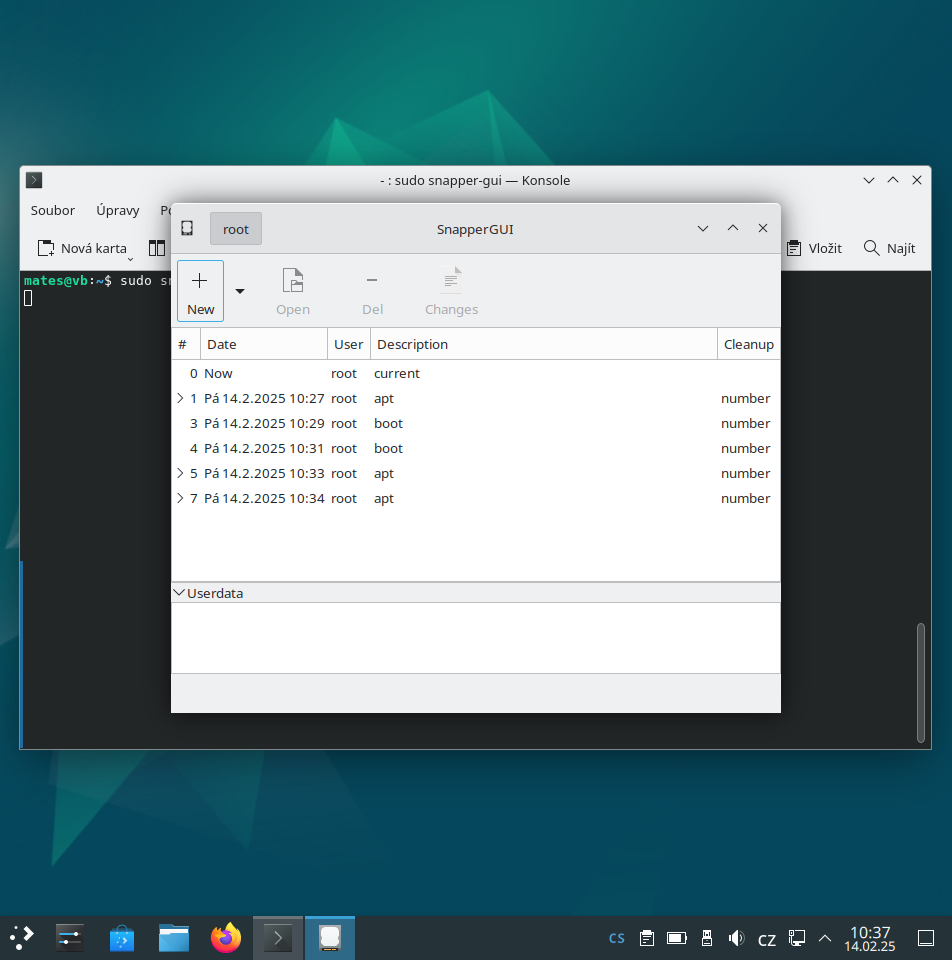
Task: Click the Vložit paste icon
Action: tap(794, 248)
